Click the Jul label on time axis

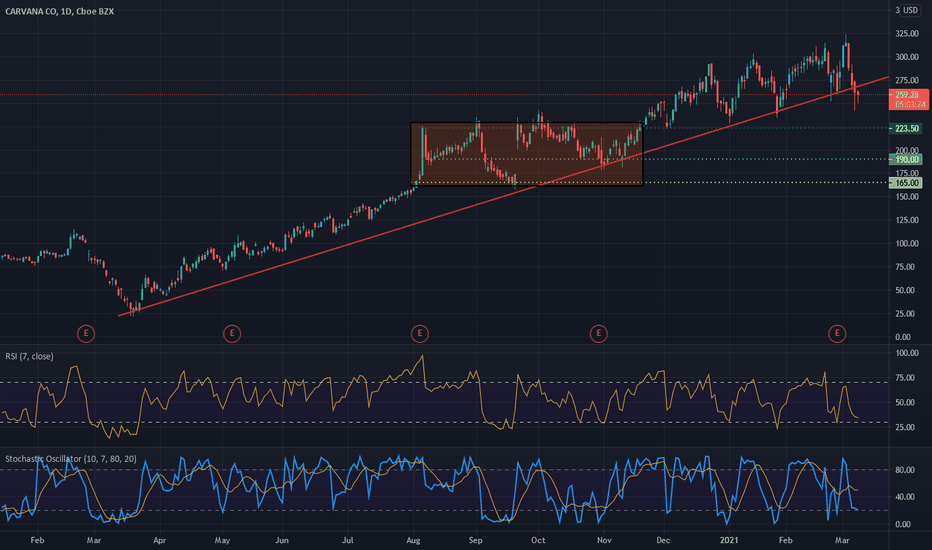348,540
